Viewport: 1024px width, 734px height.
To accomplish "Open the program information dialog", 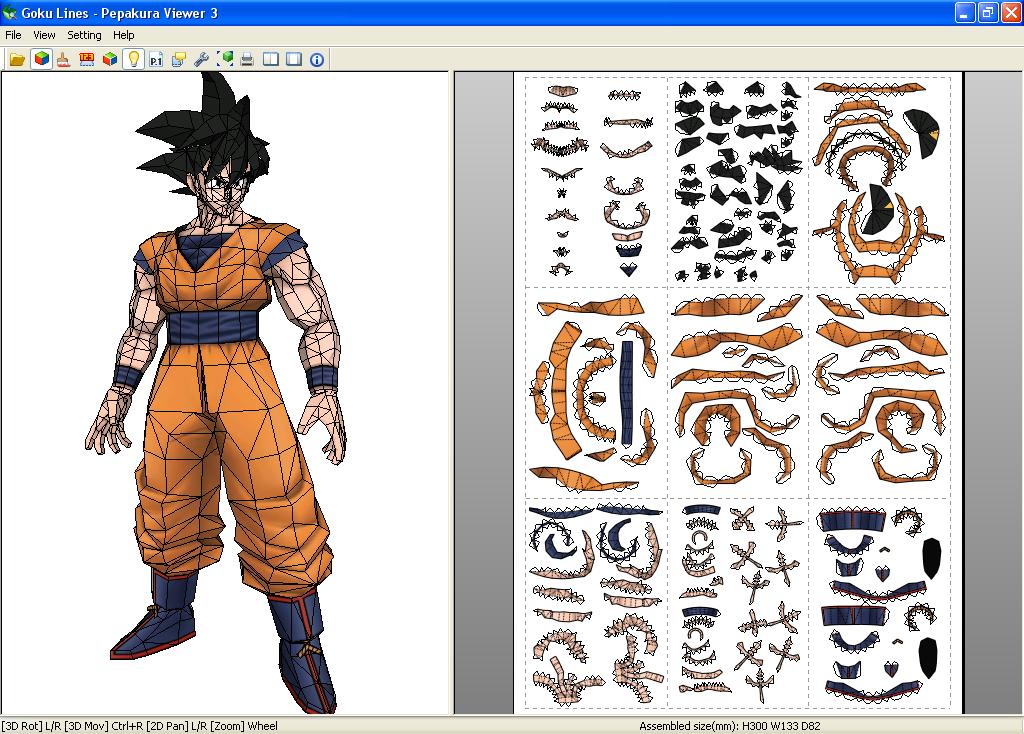I will pyautogui.click(x=317, y=59).
